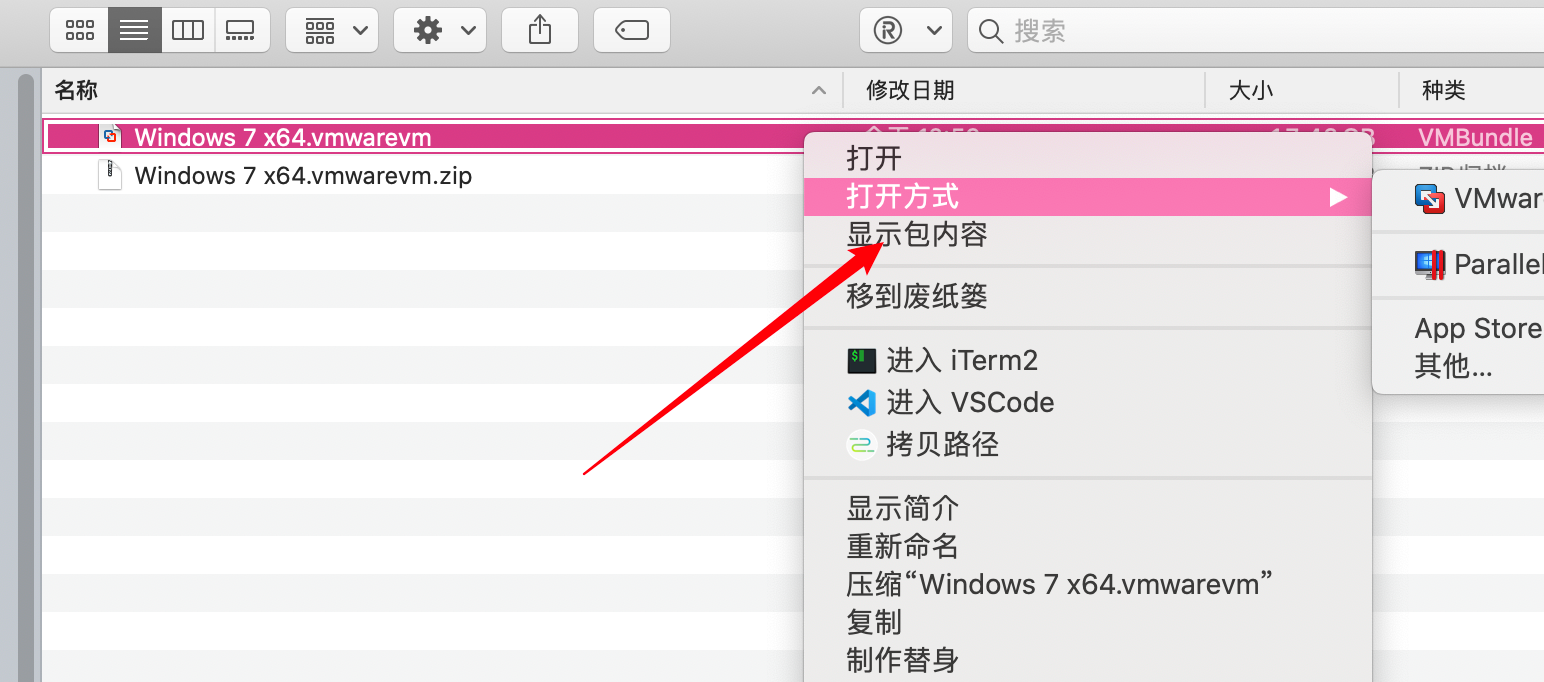Choose 显示简介 from the context menu
This screenshot has height=682, width=1544.
(1088, 508)
